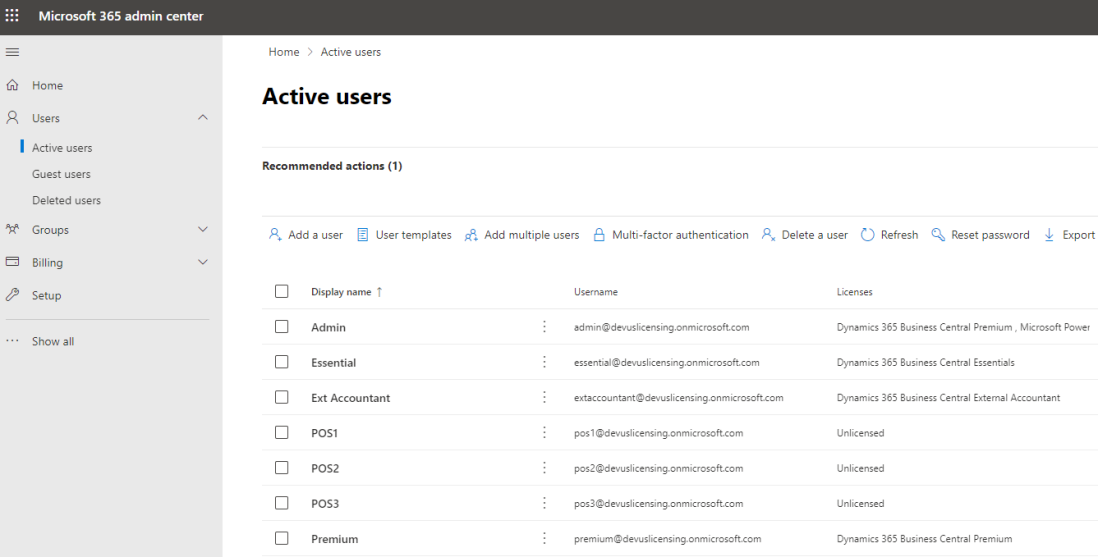Select the Admin user checkbox
The image size is (1098, 557).
pyautogui.click(x=281, y=327)
